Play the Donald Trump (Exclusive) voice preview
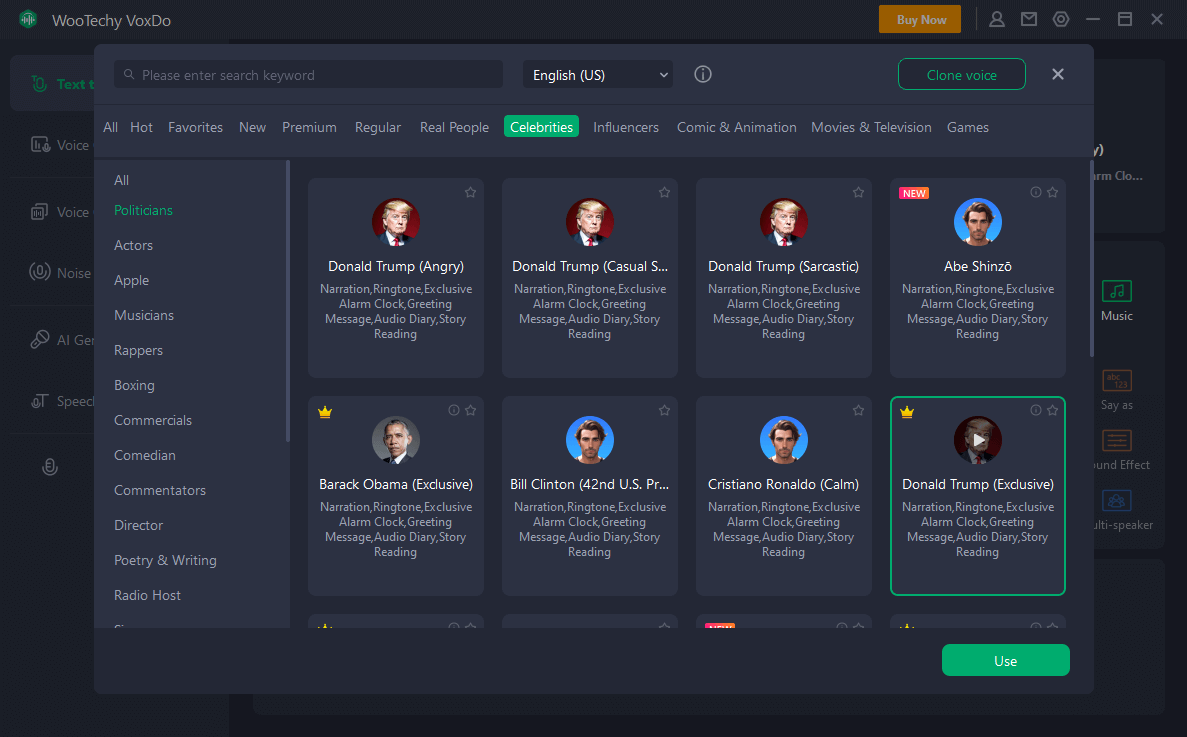 point(978,440)
